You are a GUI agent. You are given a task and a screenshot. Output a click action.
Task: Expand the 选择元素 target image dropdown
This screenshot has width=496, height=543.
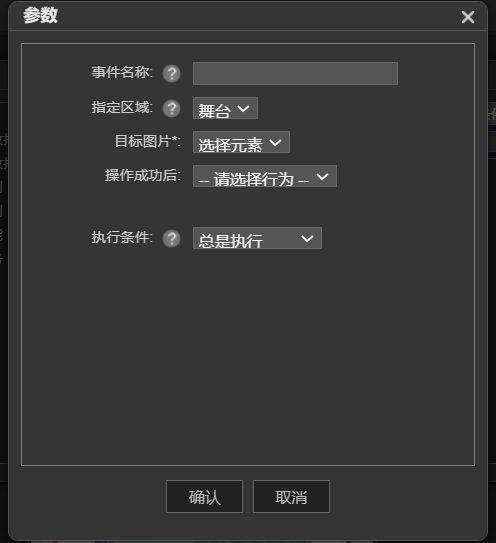point(241,142)
